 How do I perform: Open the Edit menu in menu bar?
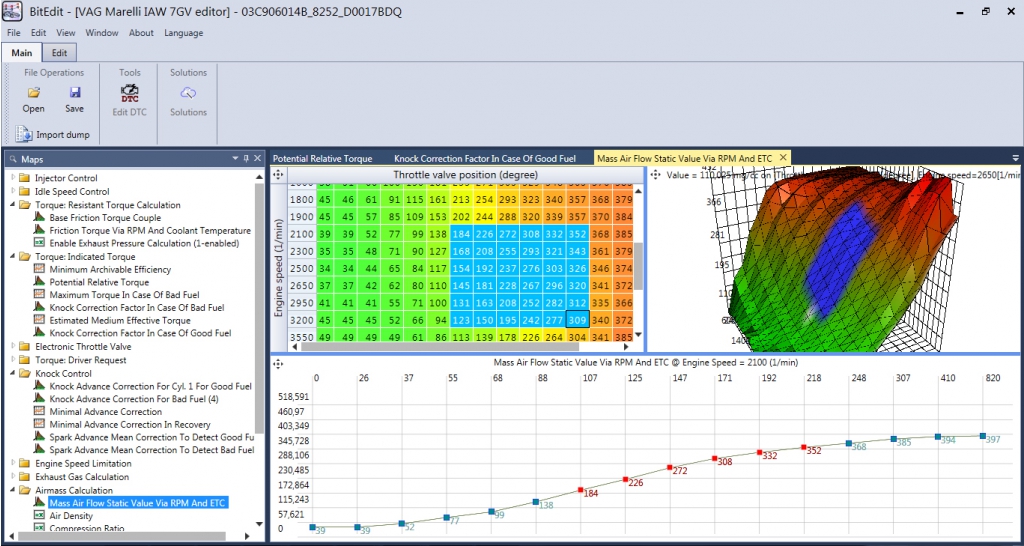[x=39, y=33]
